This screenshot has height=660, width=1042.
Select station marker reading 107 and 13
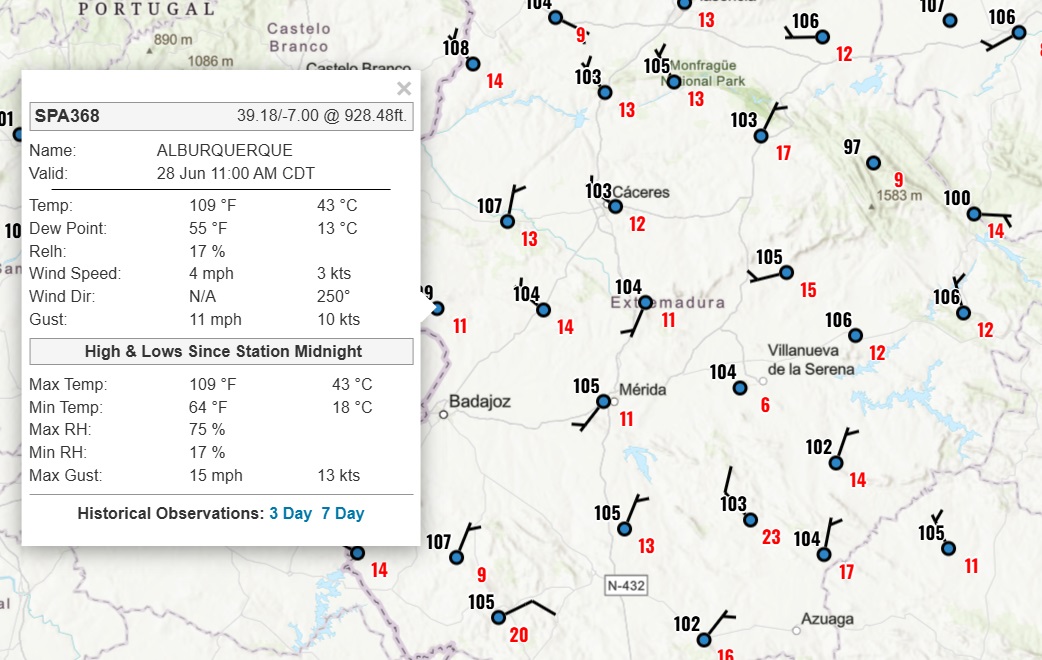point(507,221)
